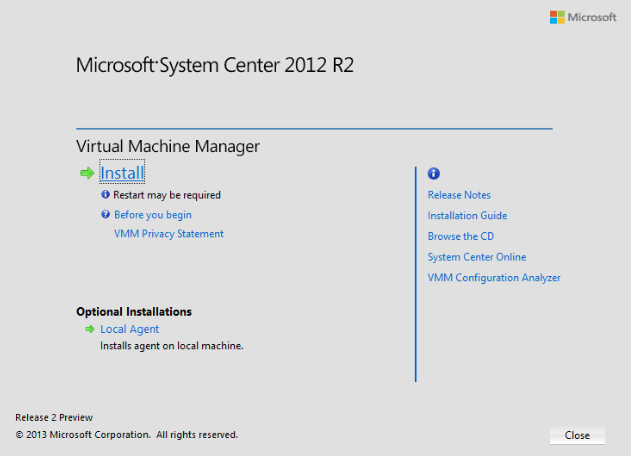Image resolution: width=632 pixels, height=456 pixels.
Task: Click the help icon beside Before you begin
Action: click(x=105, y=214)
